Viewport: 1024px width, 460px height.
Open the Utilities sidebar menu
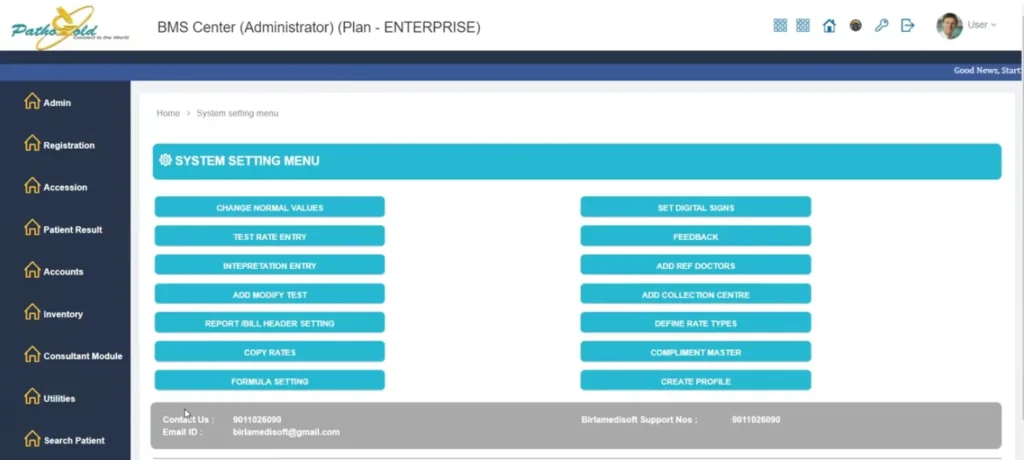point(50,397)
